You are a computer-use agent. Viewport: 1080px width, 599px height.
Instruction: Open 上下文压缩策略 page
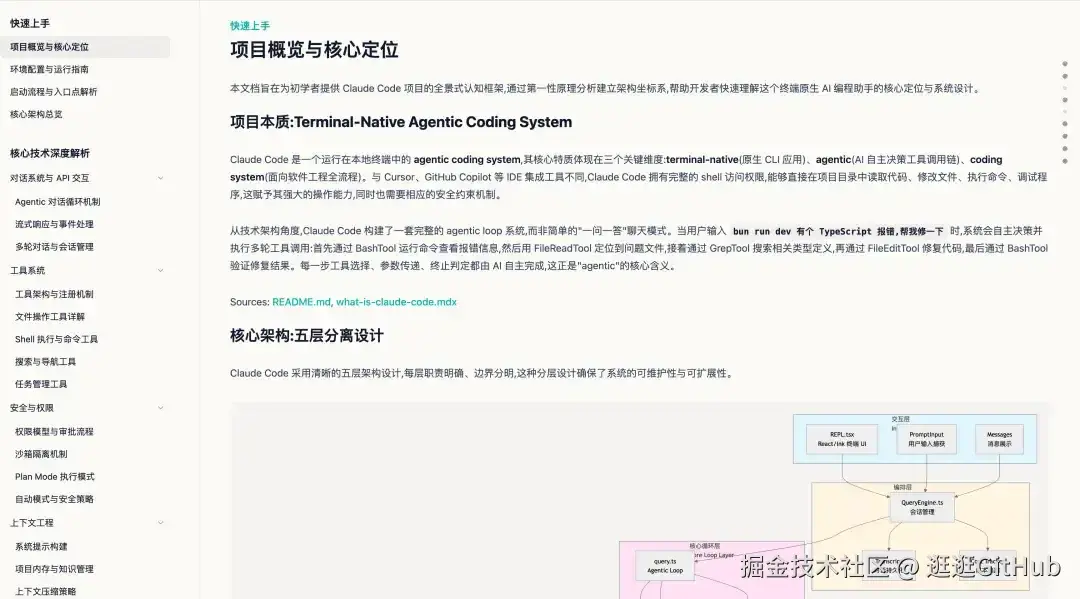pyautogui.click(x=45, y=591)
